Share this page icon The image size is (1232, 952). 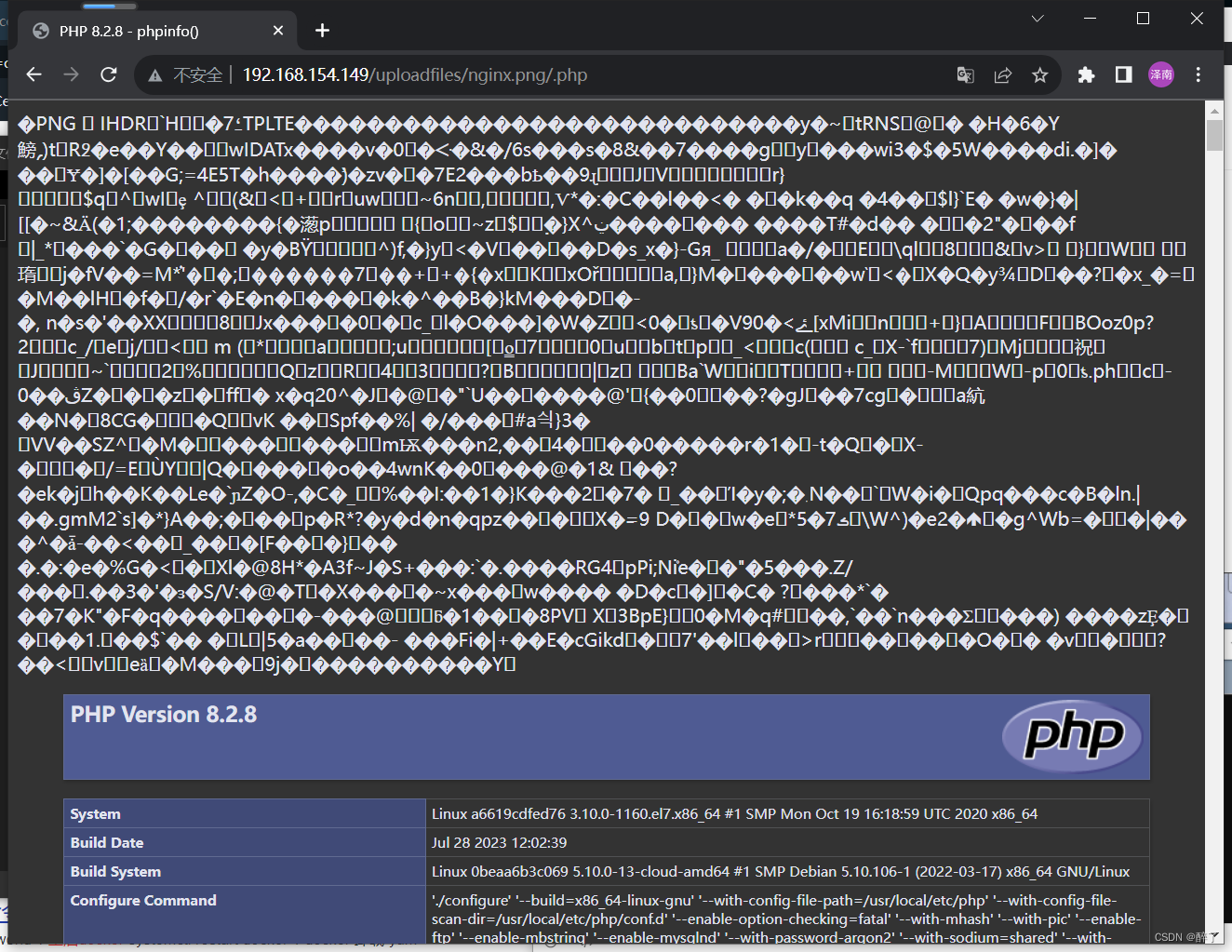[x=1003, y=75]
